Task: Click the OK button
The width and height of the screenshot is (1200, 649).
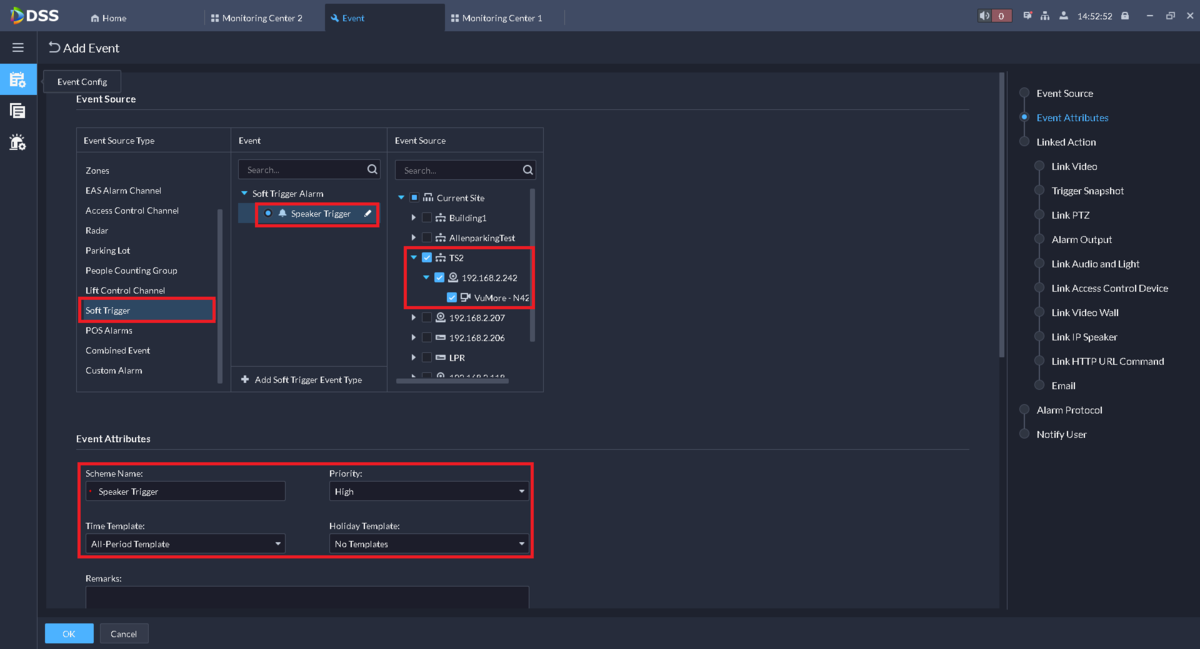Action: [x=69, y=634]
